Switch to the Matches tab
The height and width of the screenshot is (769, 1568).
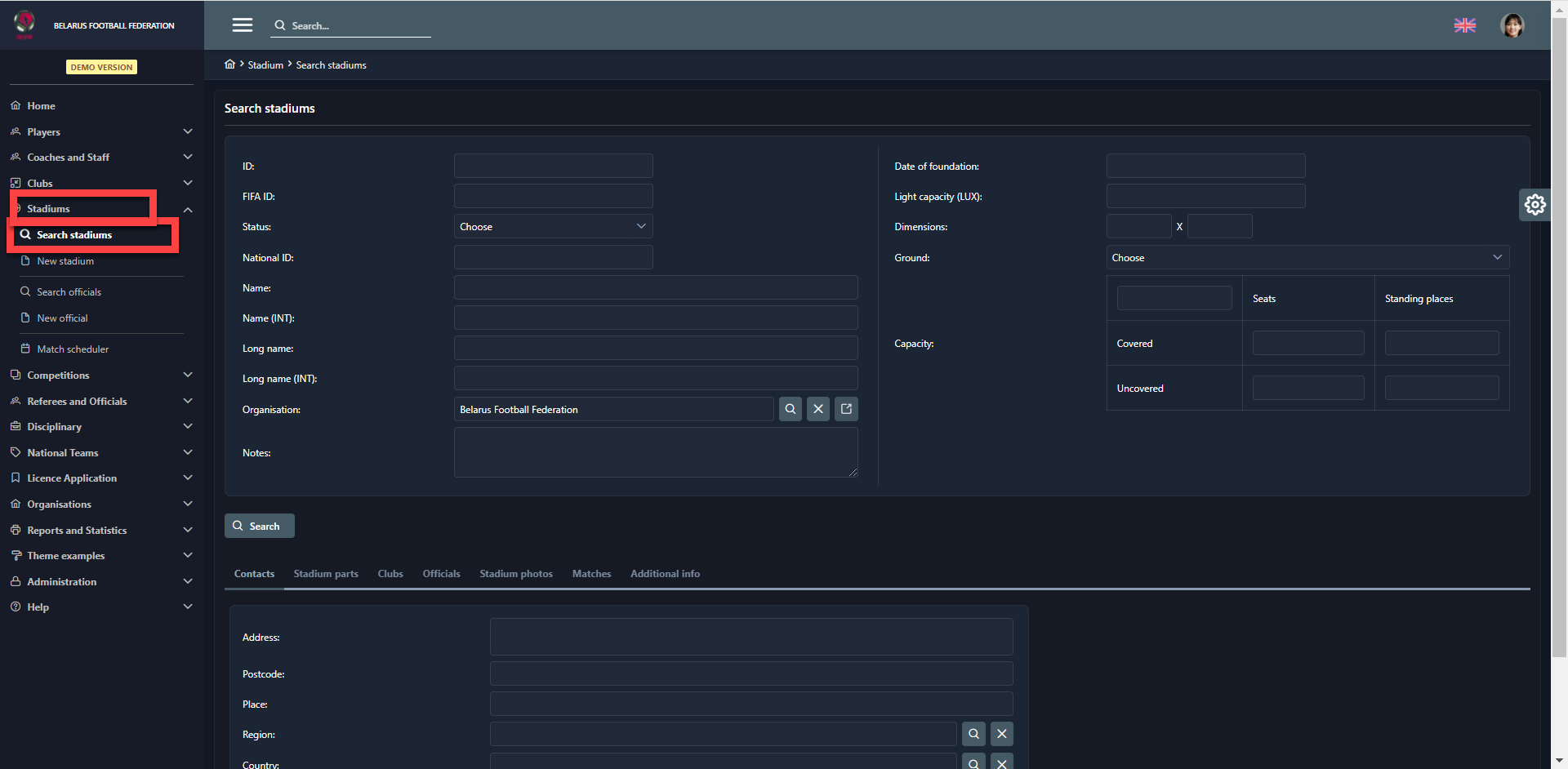591,574
